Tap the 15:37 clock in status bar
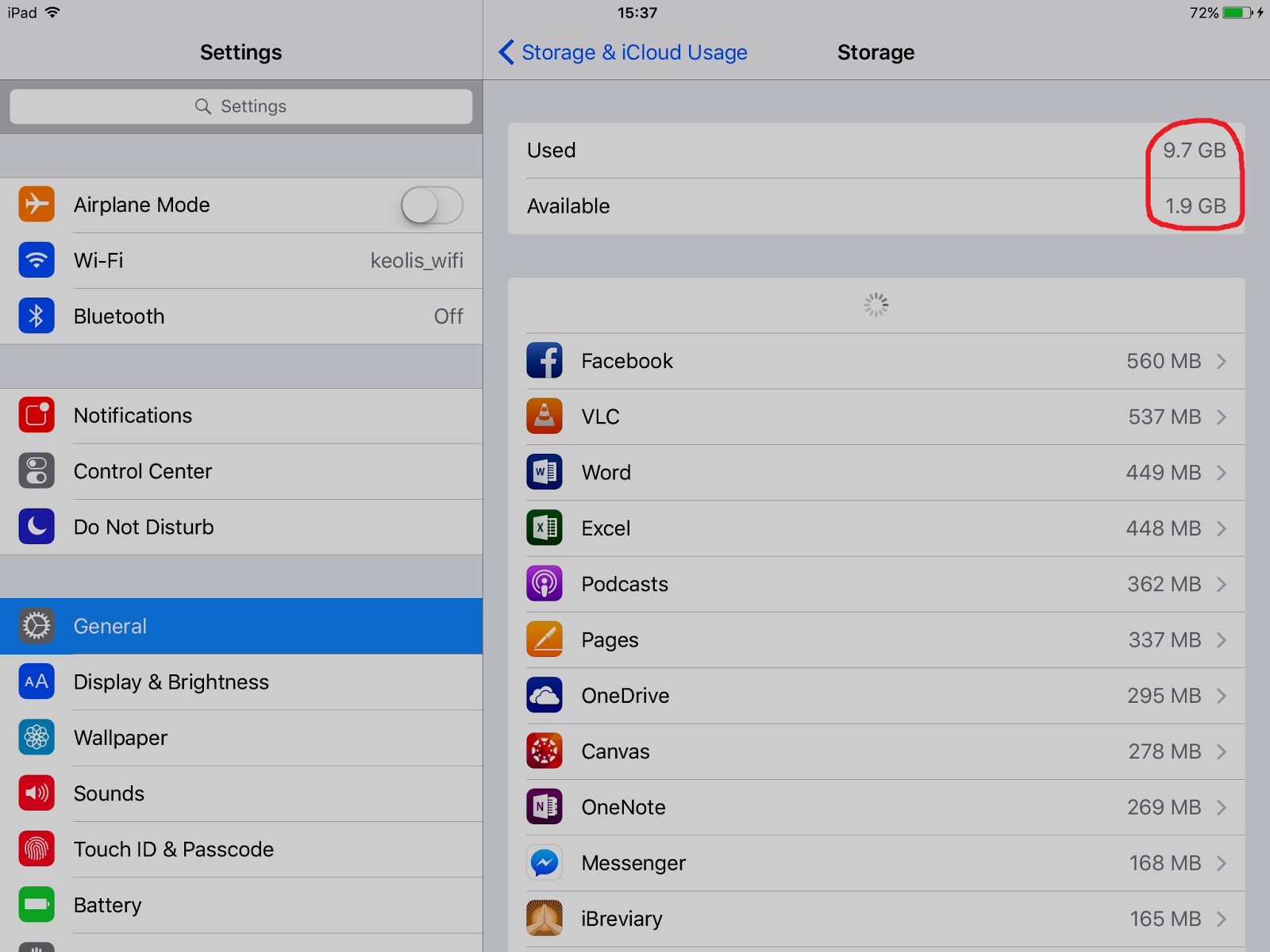 (x=637, y=13)
